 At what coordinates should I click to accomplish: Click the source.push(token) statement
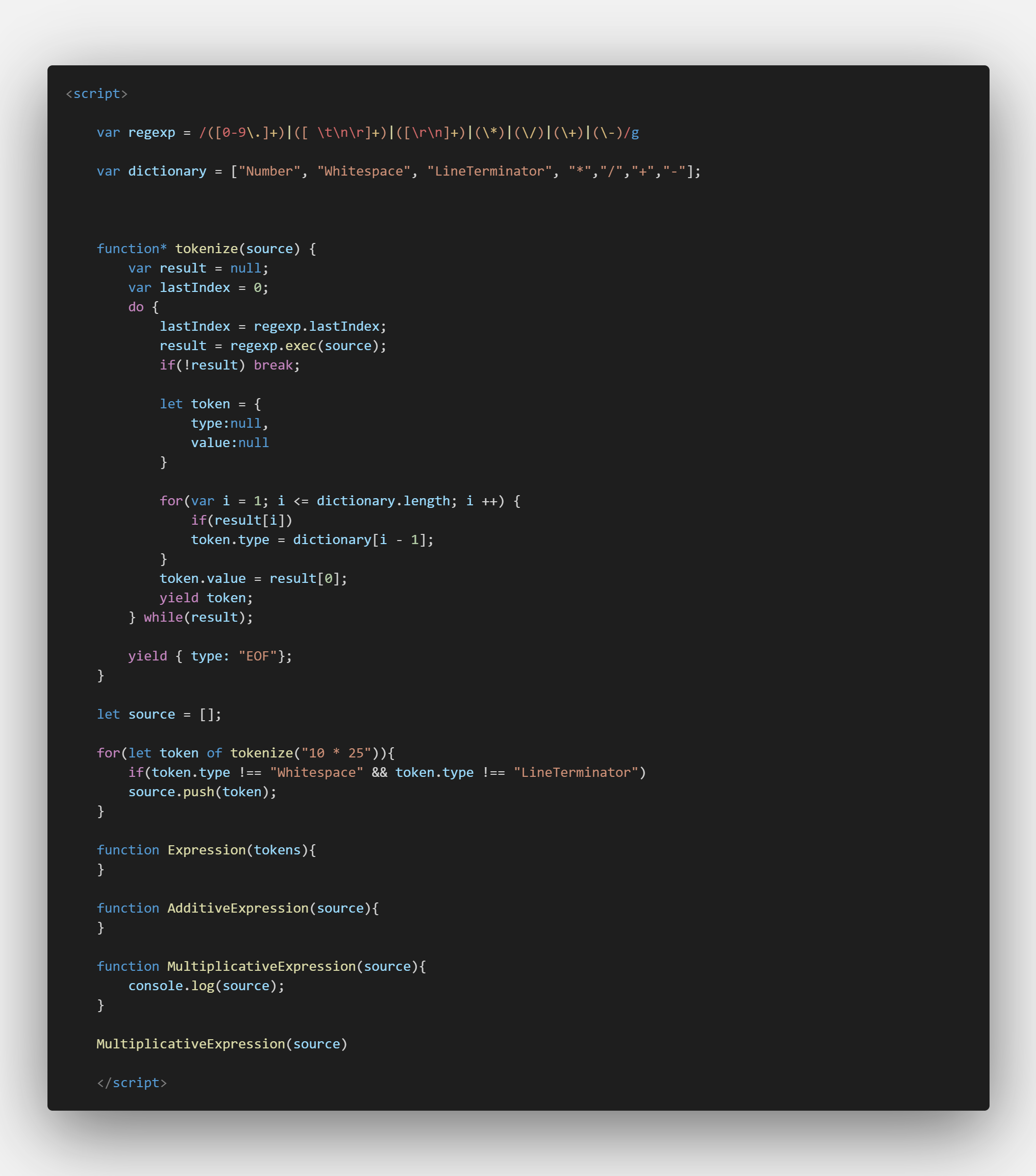pyautogui.click(x=202, y=792)
